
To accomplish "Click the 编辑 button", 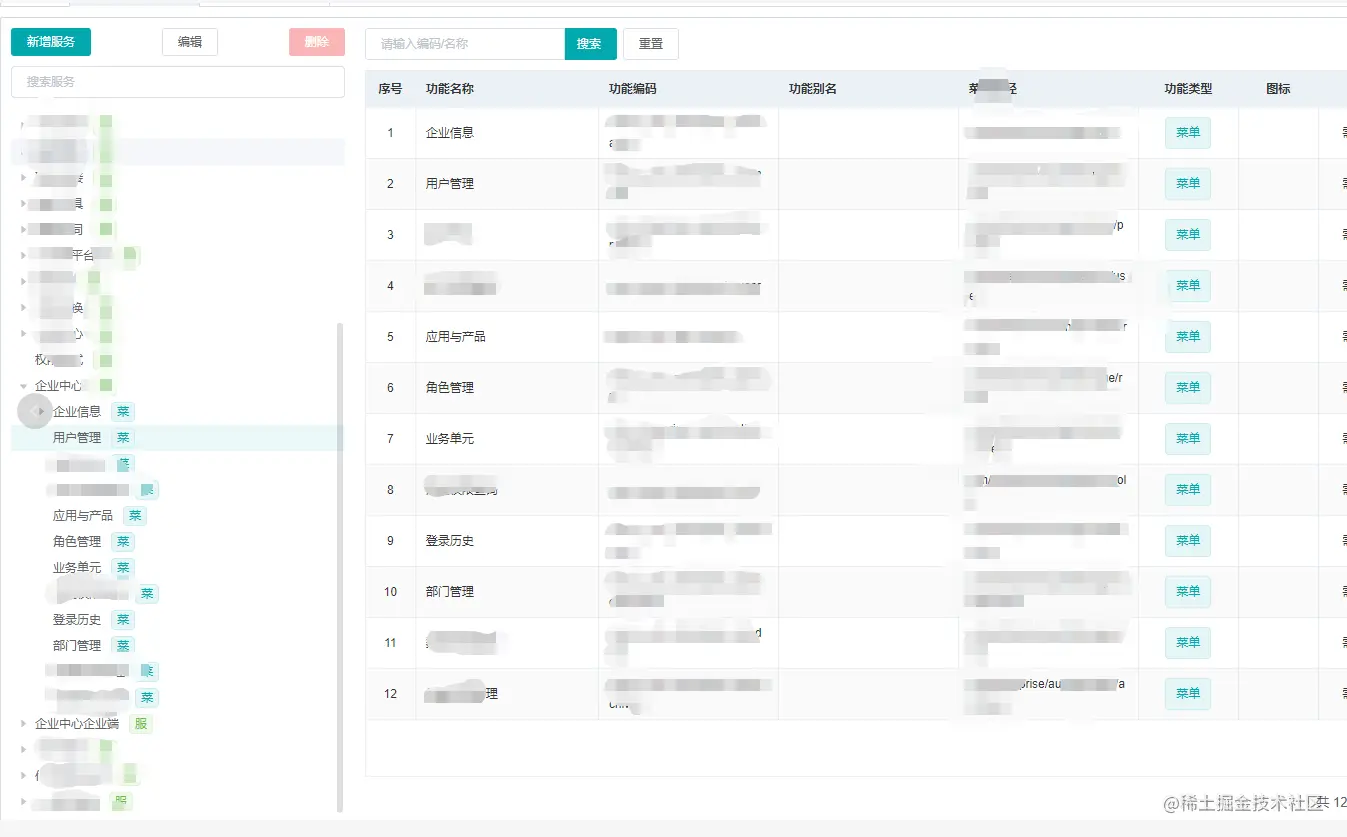I will (190, 42).
